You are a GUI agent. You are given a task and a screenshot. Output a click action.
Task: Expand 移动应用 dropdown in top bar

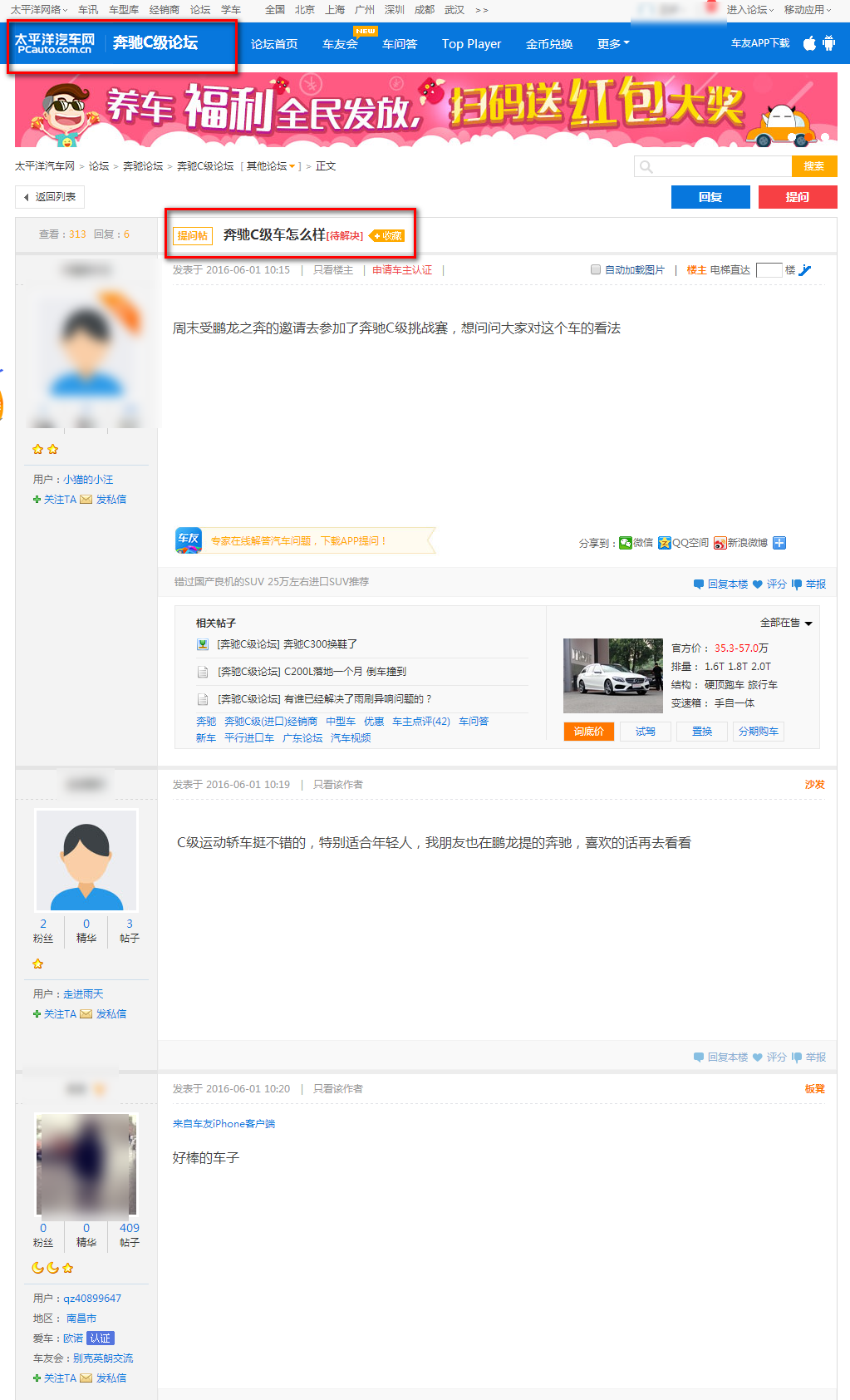pyautogui.click(x=808, y=10)
